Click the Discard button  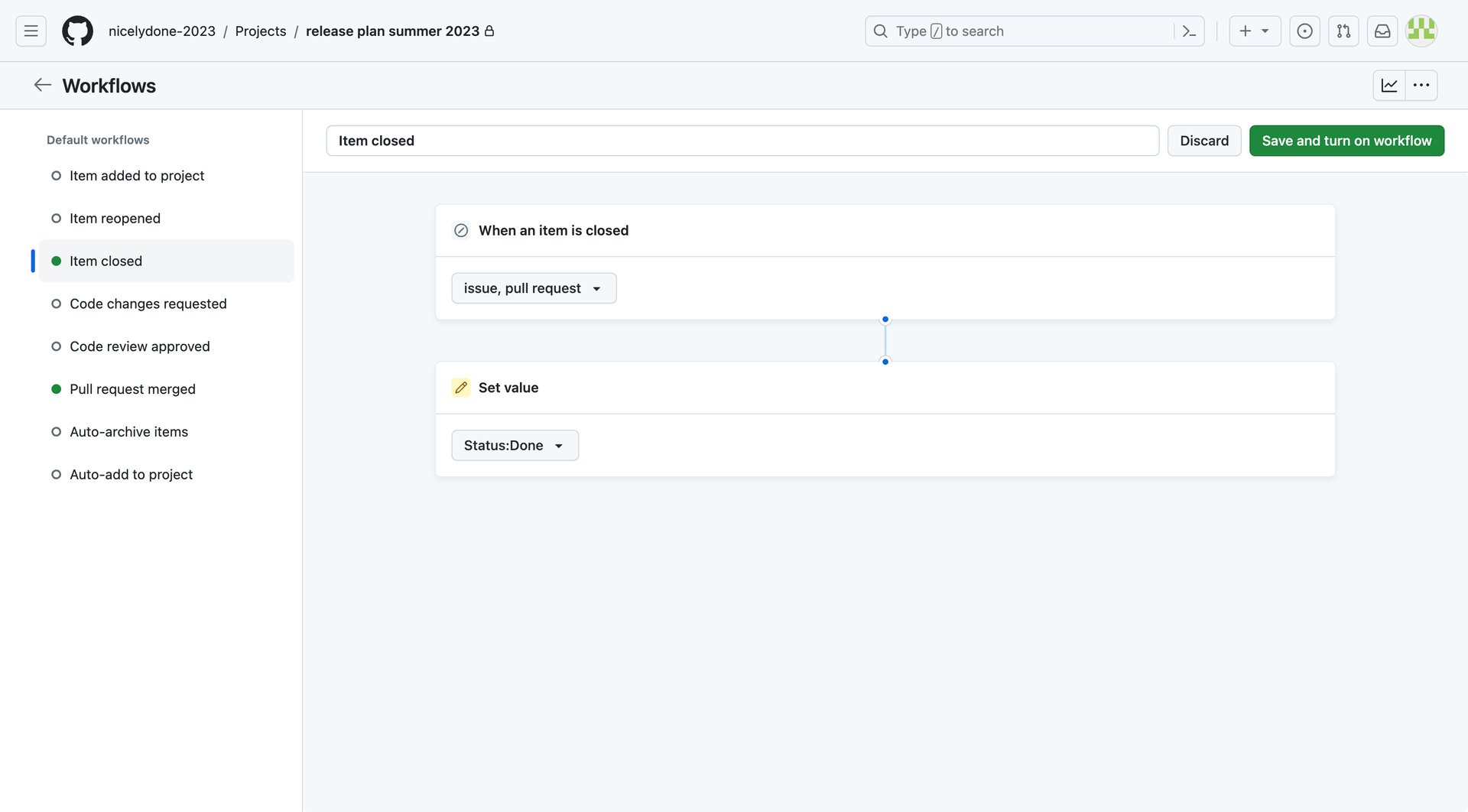click(1204, 141)
